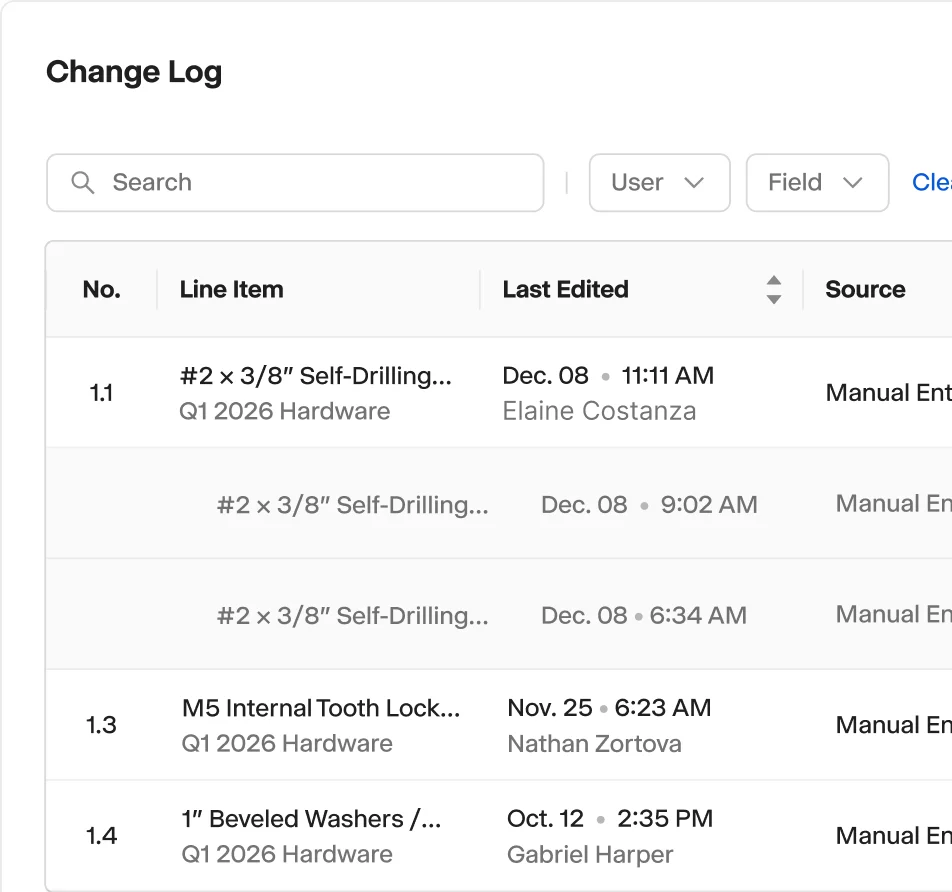Open the 9:02 AM Self-Drilling sub-entry item

tap(353, 505)
